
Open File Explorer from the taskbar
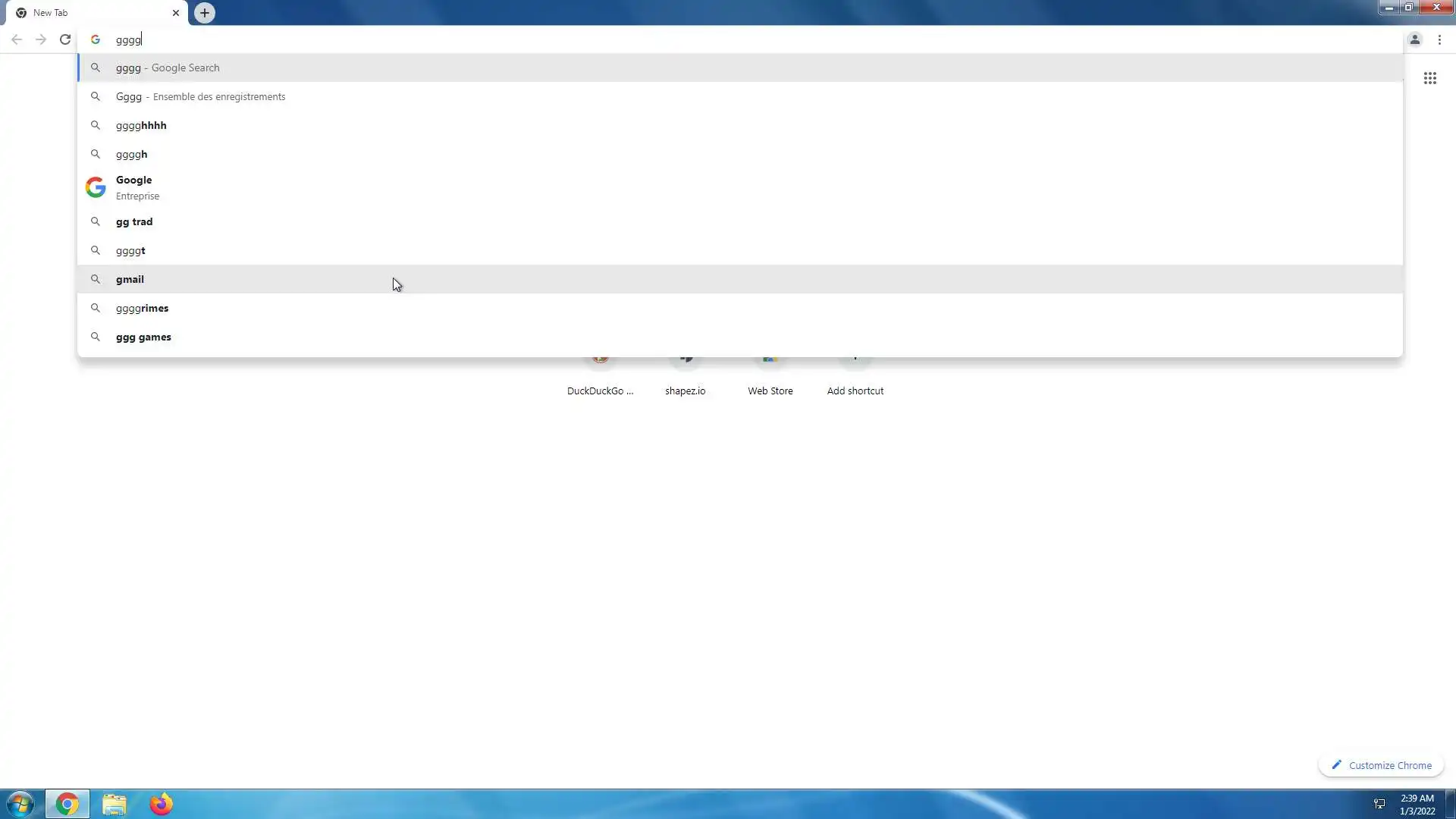click(x=114, y=804)
